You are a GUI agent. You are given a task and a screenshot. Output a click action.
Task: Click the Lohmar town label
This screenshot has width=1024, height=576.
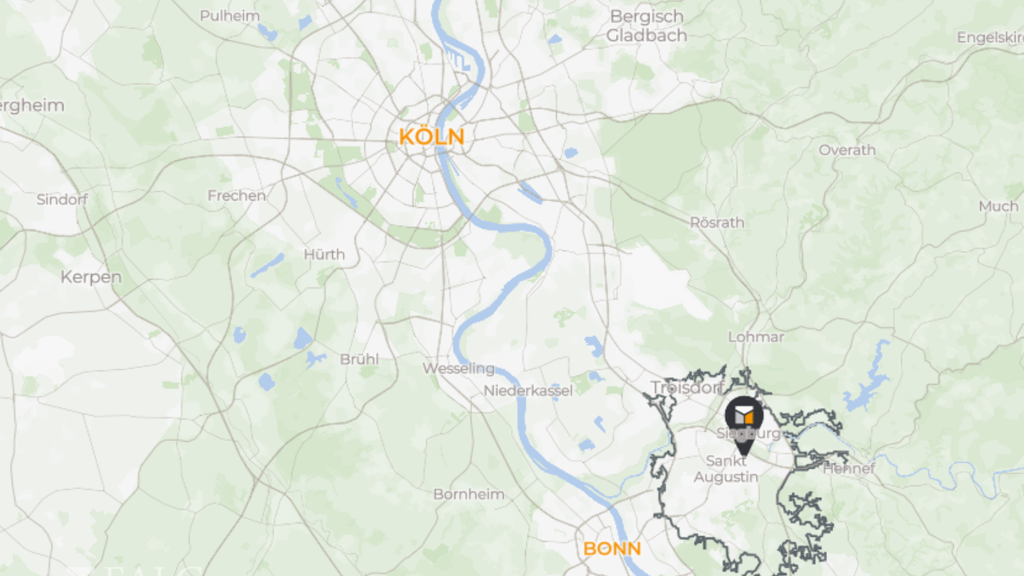(x=756, y=337)
